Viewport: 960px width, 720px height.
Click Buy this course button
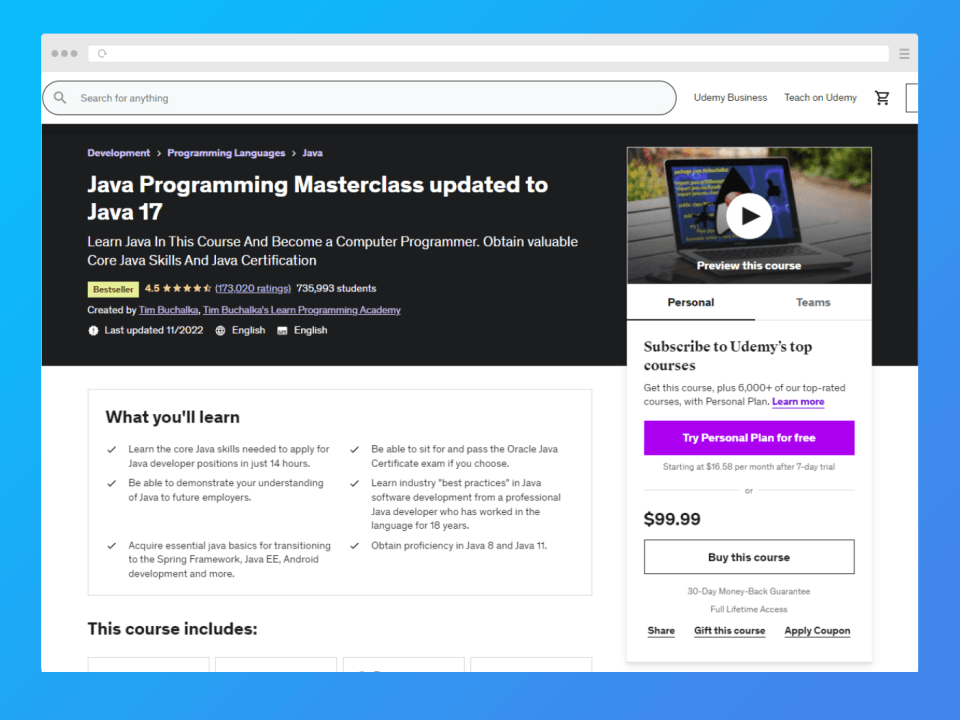(749, 557)
